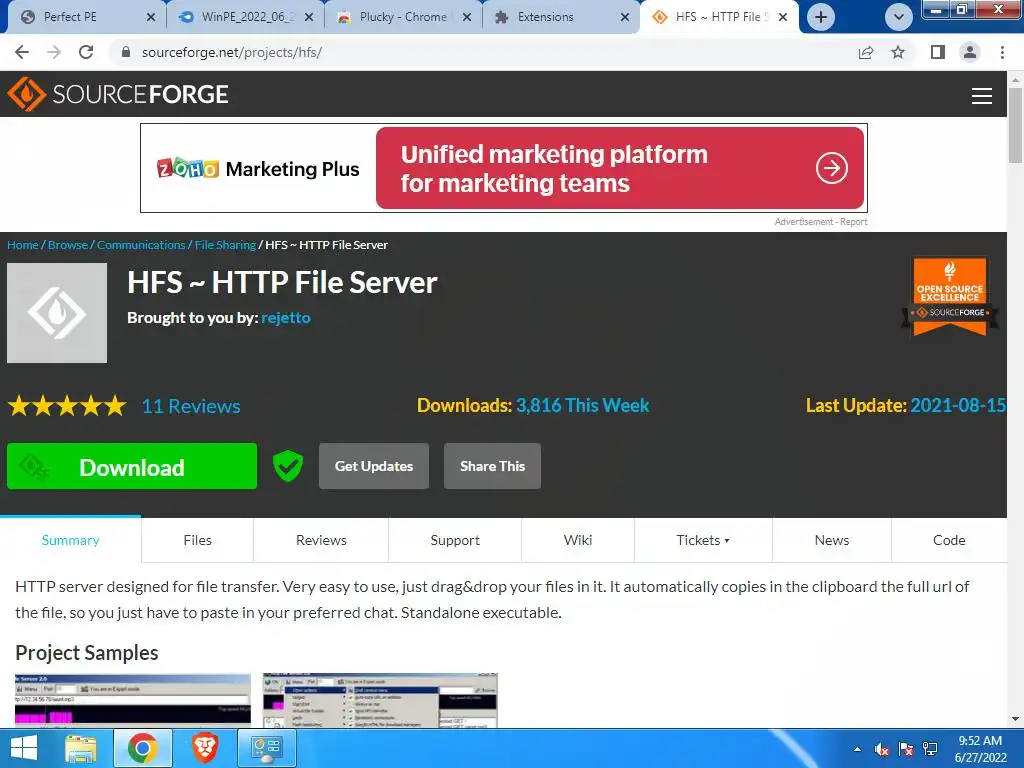Click the HFS project logo image
The height and width of the screenshot is (768, 1024).
[x=57, y=313]
